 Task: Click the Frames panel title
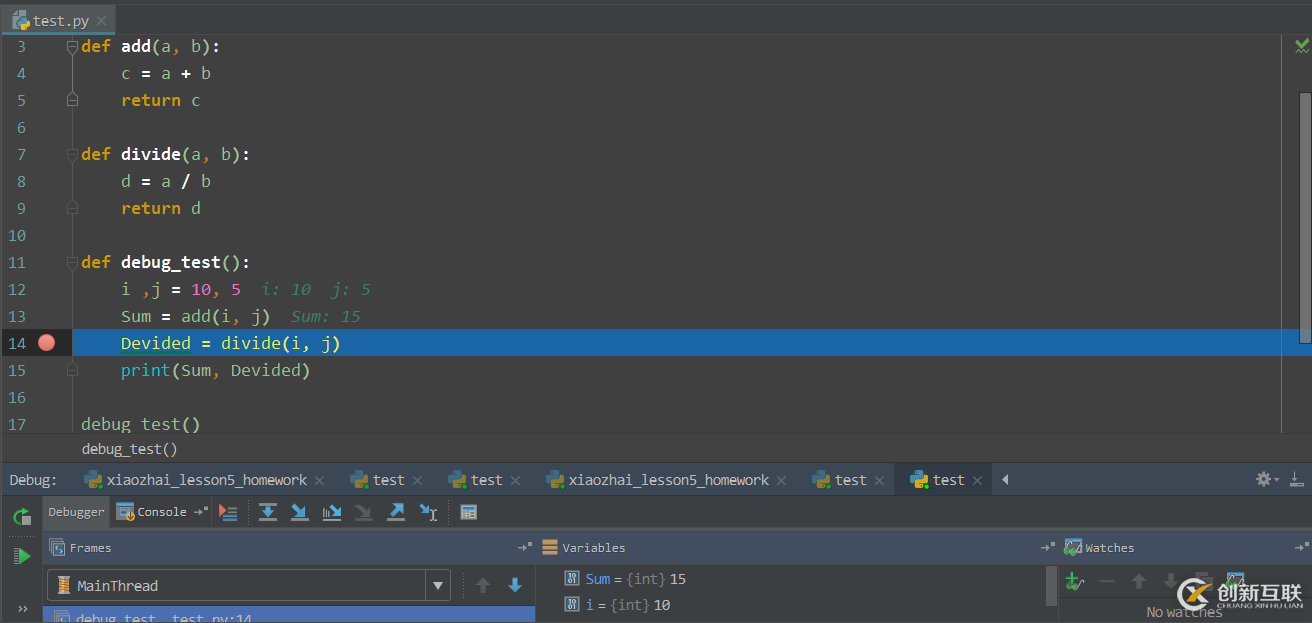pyautogui.click(x=90, y=548)
